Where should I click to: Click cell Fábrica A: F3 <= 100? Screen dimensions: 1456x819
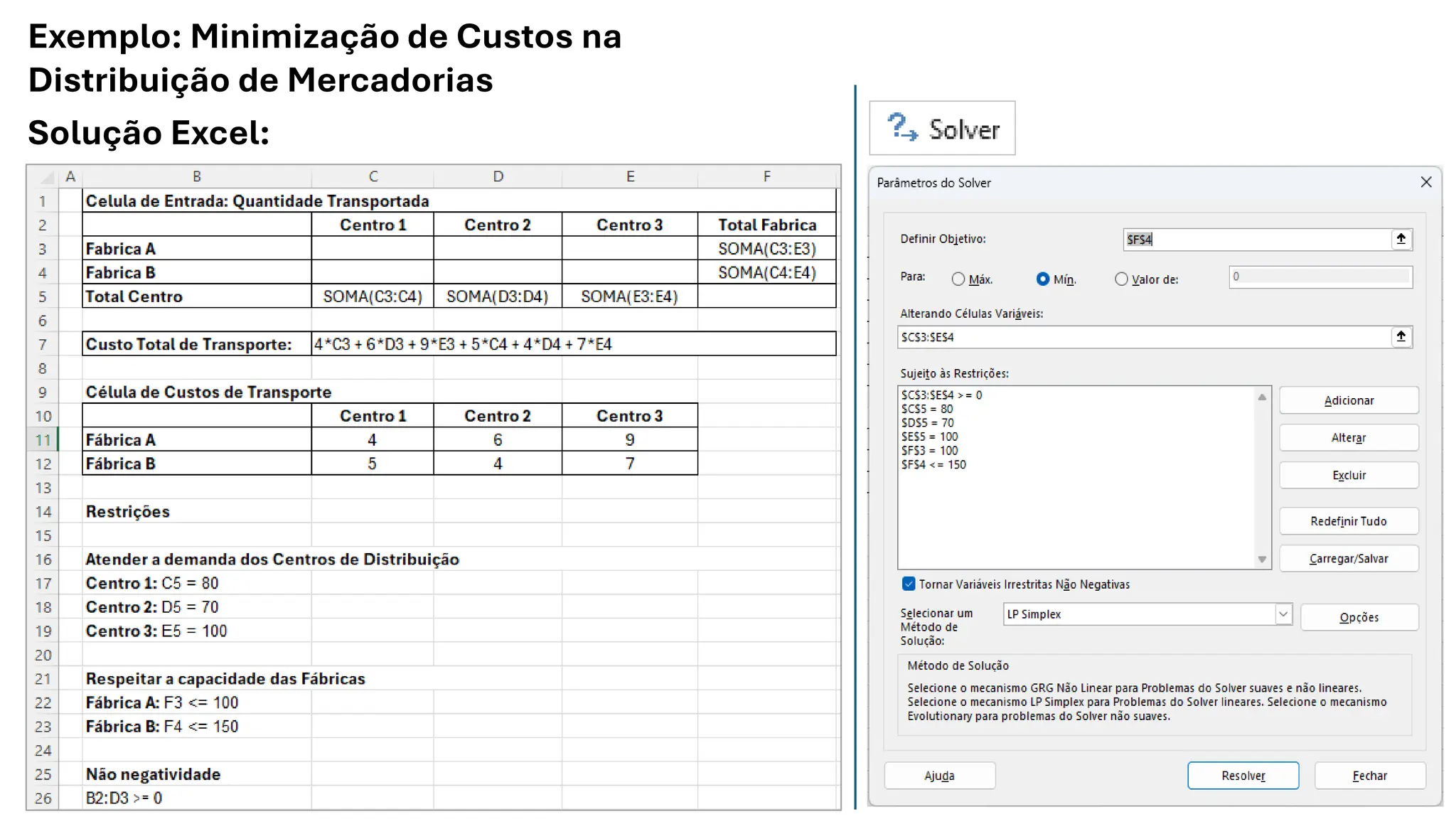pyautogui.click(x=197, y=702)
